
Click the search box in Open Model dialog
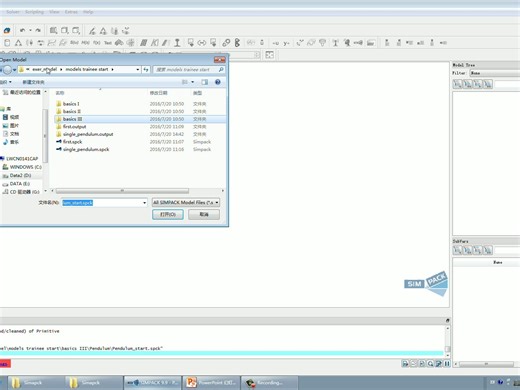(x=189, y=69)
